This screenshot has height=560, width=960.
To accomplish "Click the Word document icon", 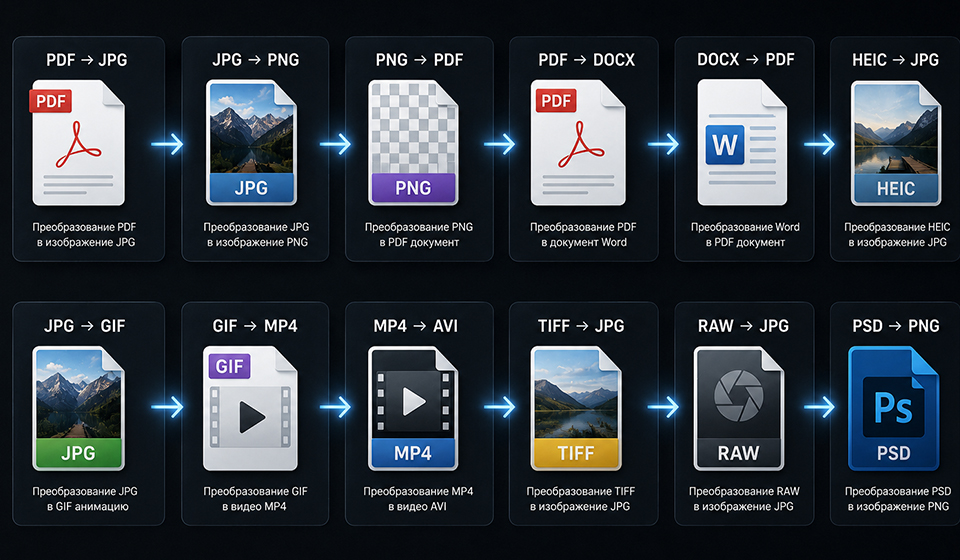I will tap(742, 142).
